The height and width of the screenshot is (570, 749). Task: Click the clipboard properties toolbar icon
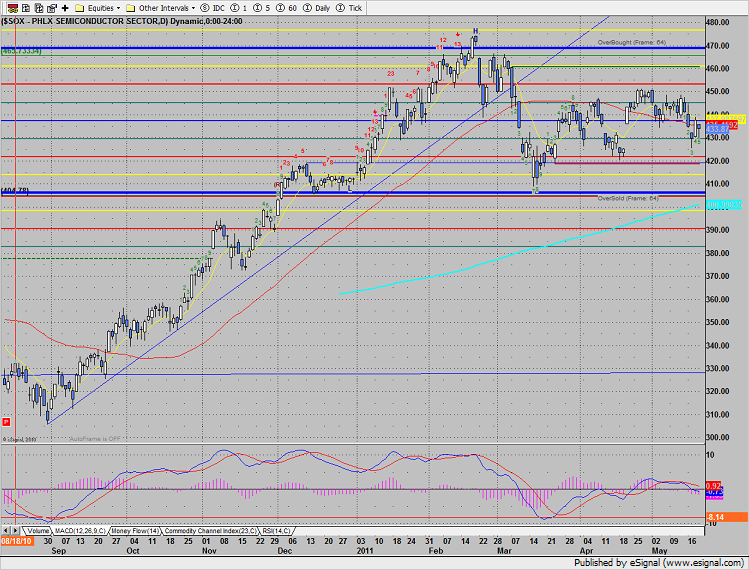pos(52,8)
